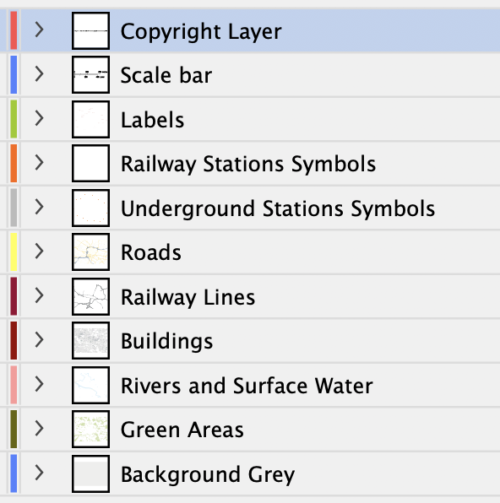Click the blue color bar of Scale bar
Screen dimensions: 500x503
[x=14, y=75]
